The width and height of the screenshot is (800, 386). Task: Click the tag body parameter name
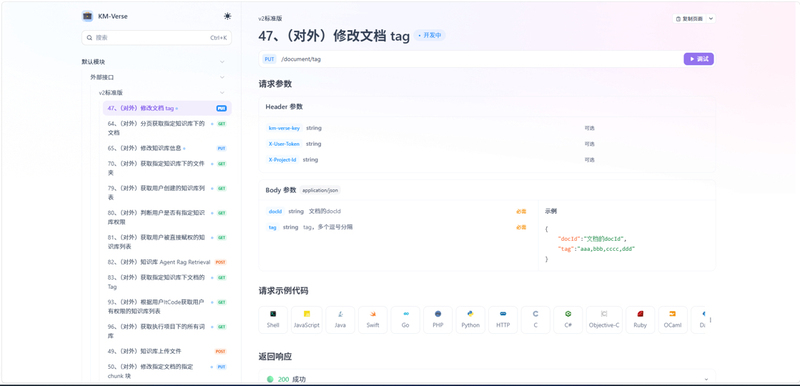pyautogui.click(x=272, y=227)
